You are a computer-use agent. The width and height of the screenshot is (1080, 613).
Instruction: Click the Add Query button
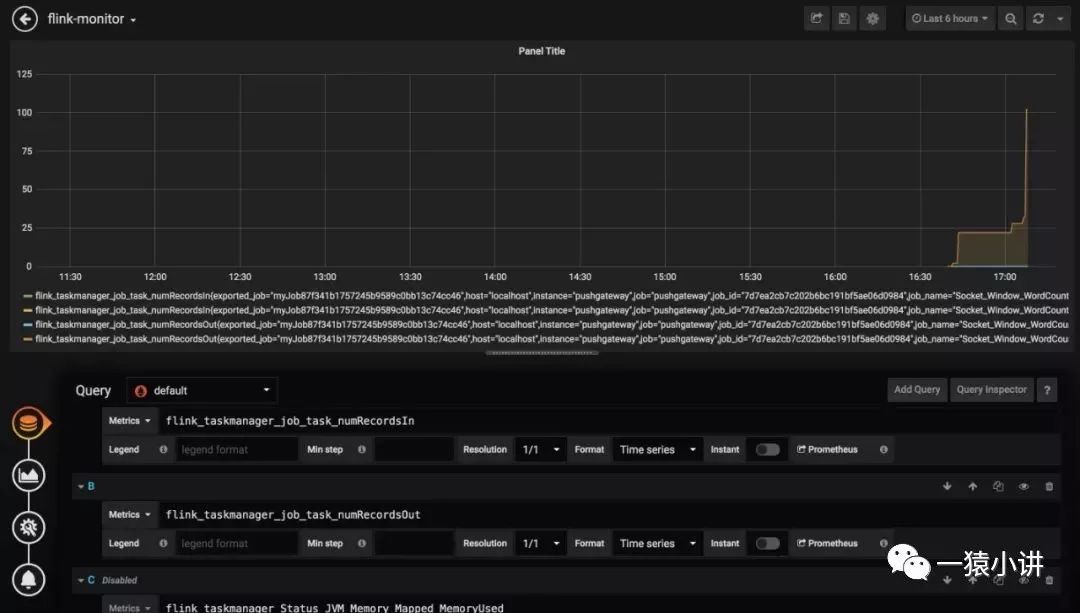click(x=917, y=390)
